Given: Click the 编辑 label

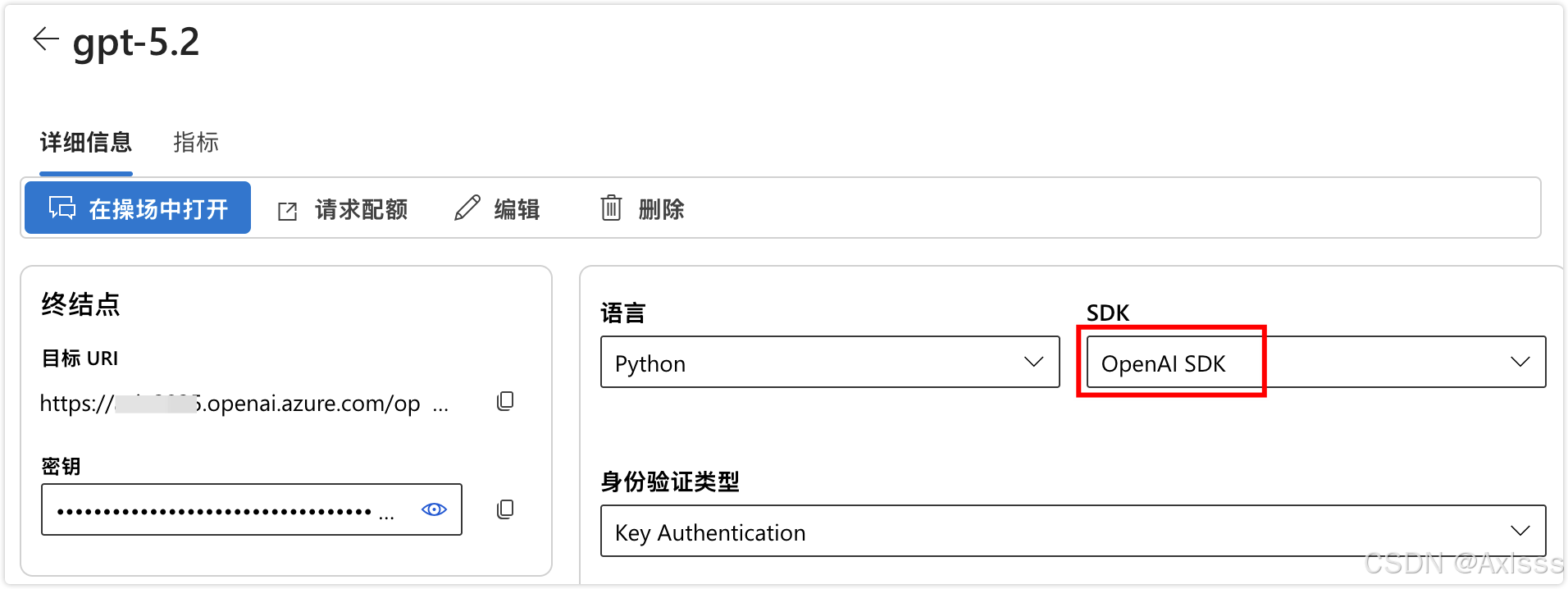Looking at the screenshot, I should pyautogui.click(x=517, y=209).
